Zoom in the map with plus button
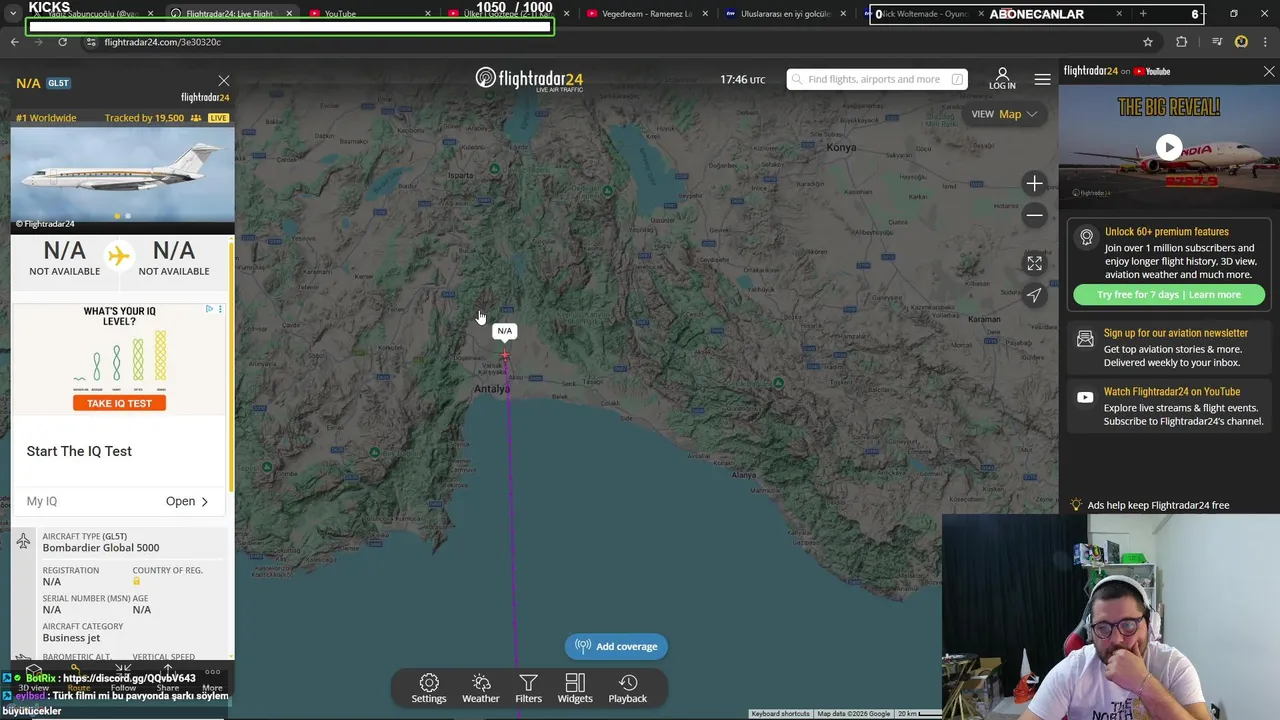The width and height of the screenshot is (1280, 720). [x=1034, y=183]
